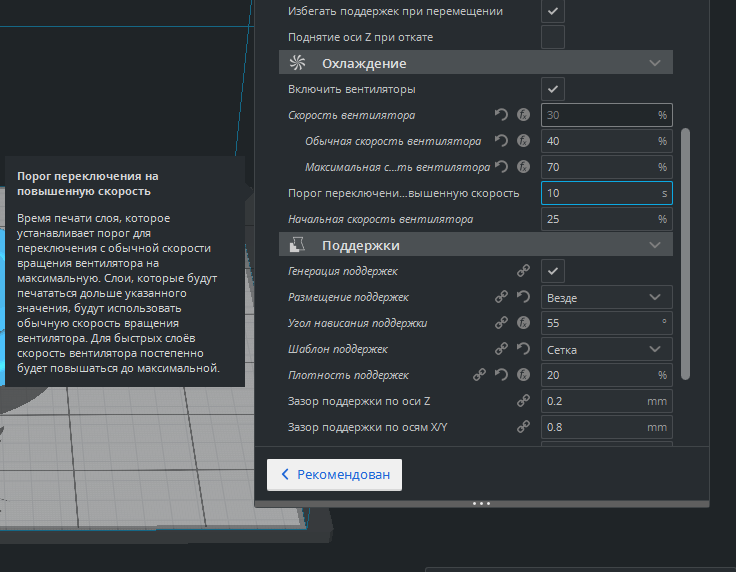This screenshot has height=572, width=736.
Task: Click link icon of Угол нависания поддержки
Action: [501, 323]
